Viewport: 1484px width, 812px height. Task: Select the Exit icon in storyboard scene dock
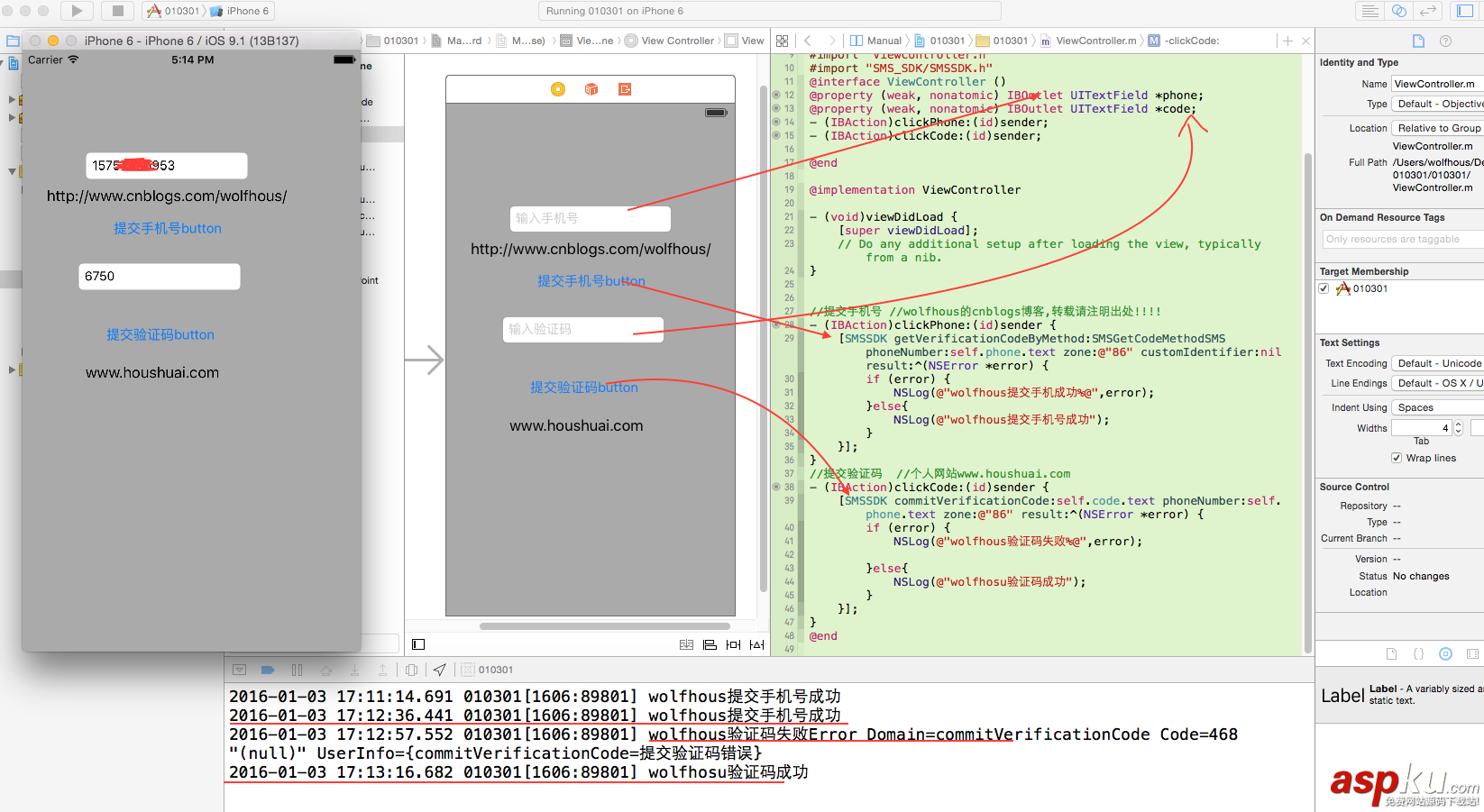coord(624,89)
